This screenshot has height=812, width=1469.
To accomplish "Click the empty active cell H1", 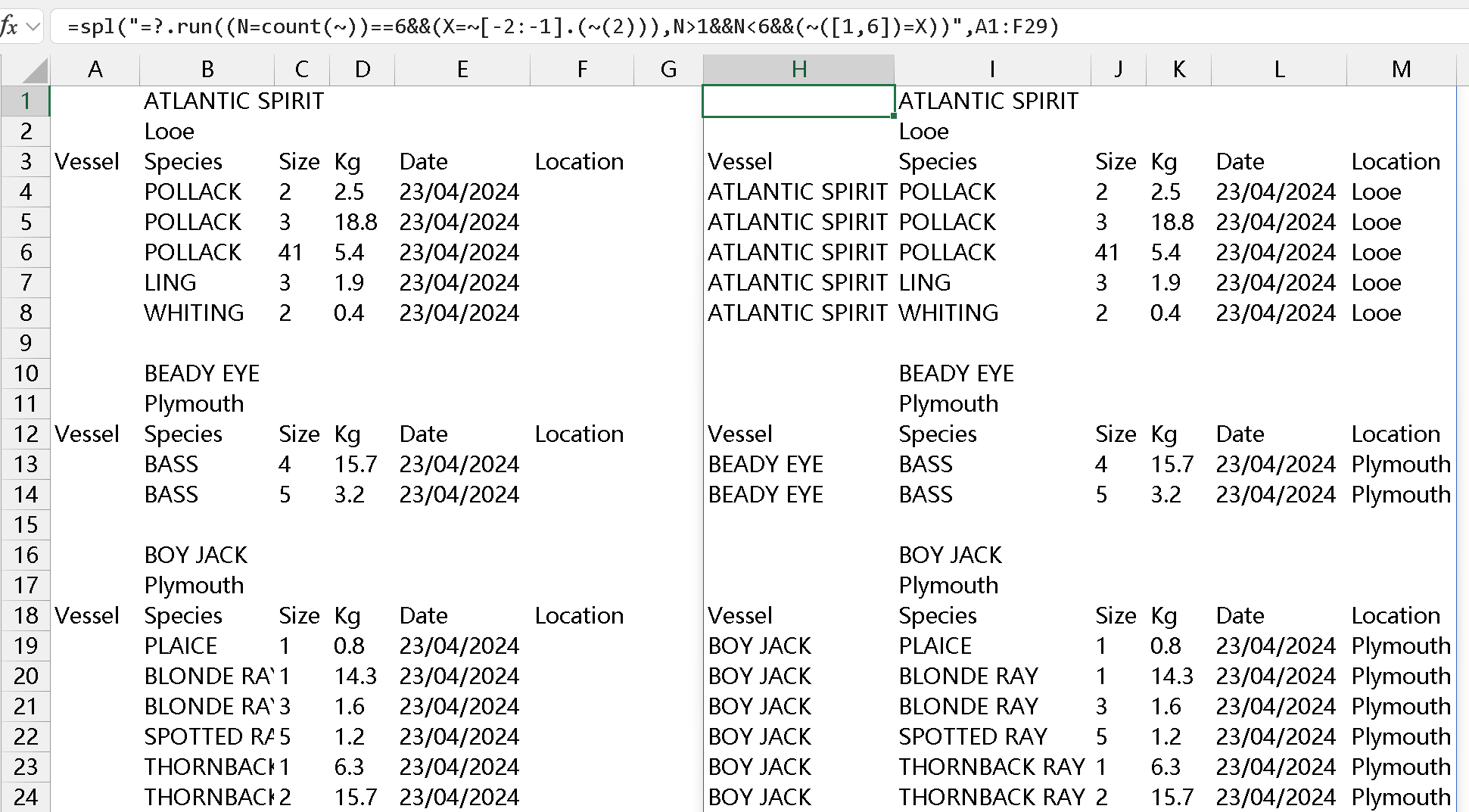I will (798, 101).
